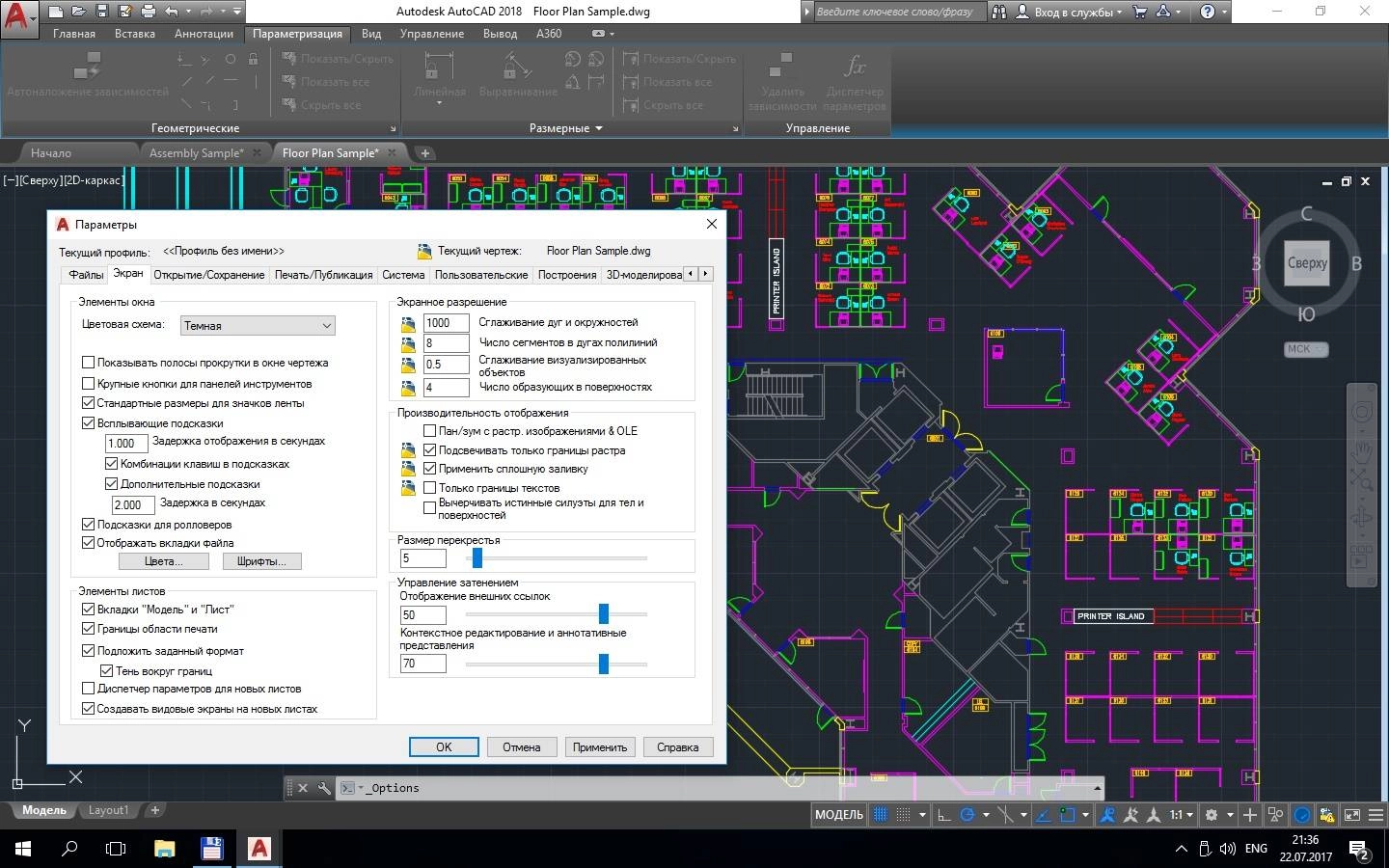Open the Цветовая схема dropdown set to Темная
Viewport: 1389px width, 868px height.
258,326
